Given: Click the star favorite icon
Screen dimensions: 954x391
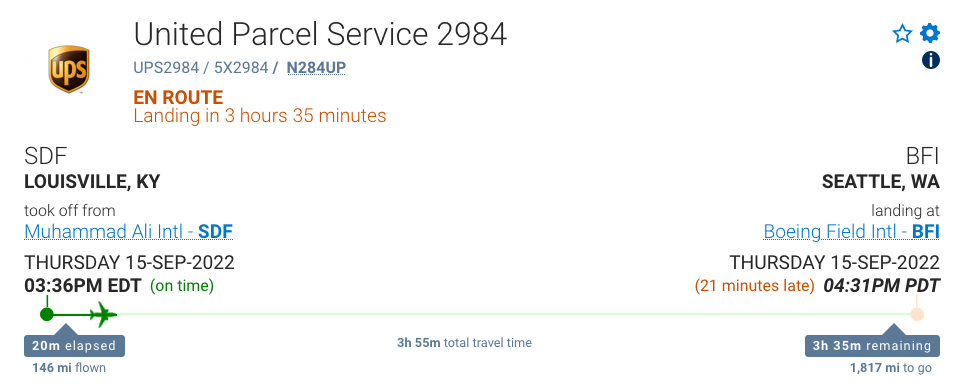Looking at the screenshot, I should pyautogui.click(x=902, y=33).
